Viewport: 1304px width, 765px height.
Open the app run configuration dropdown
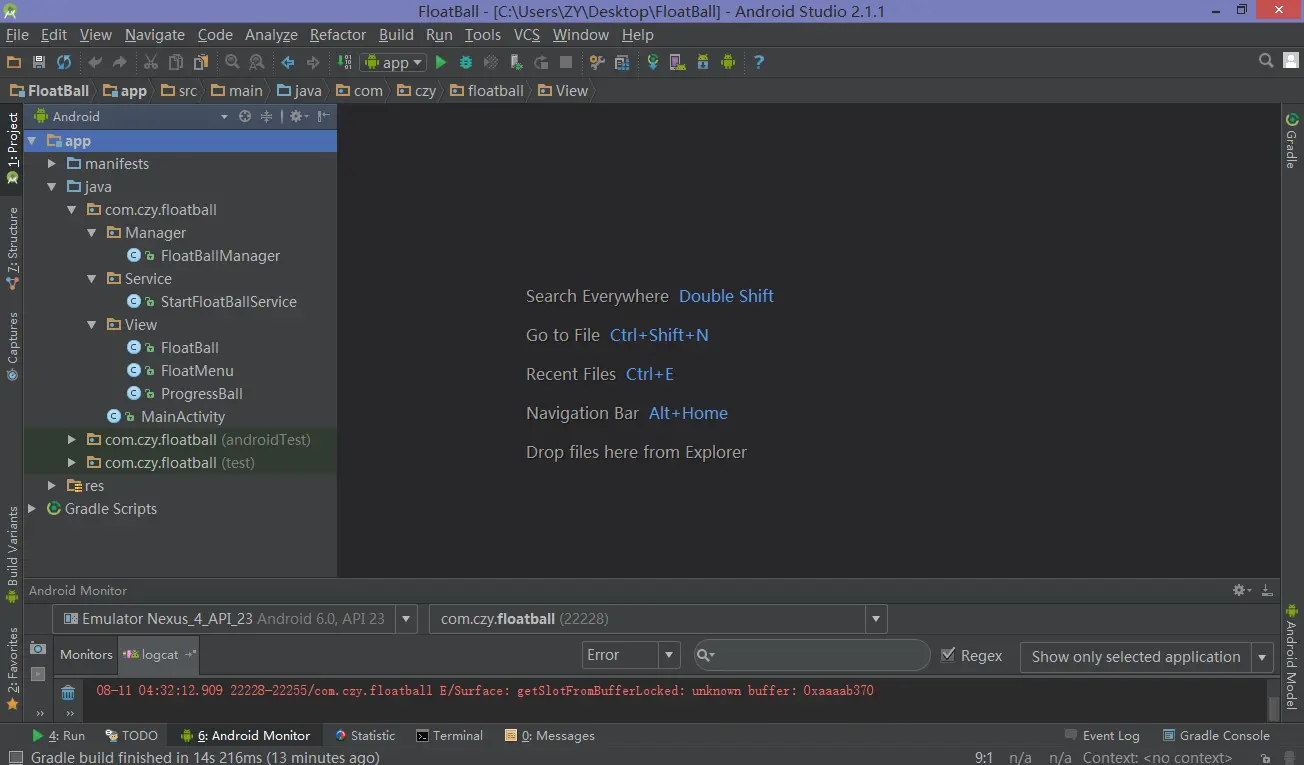394,62
